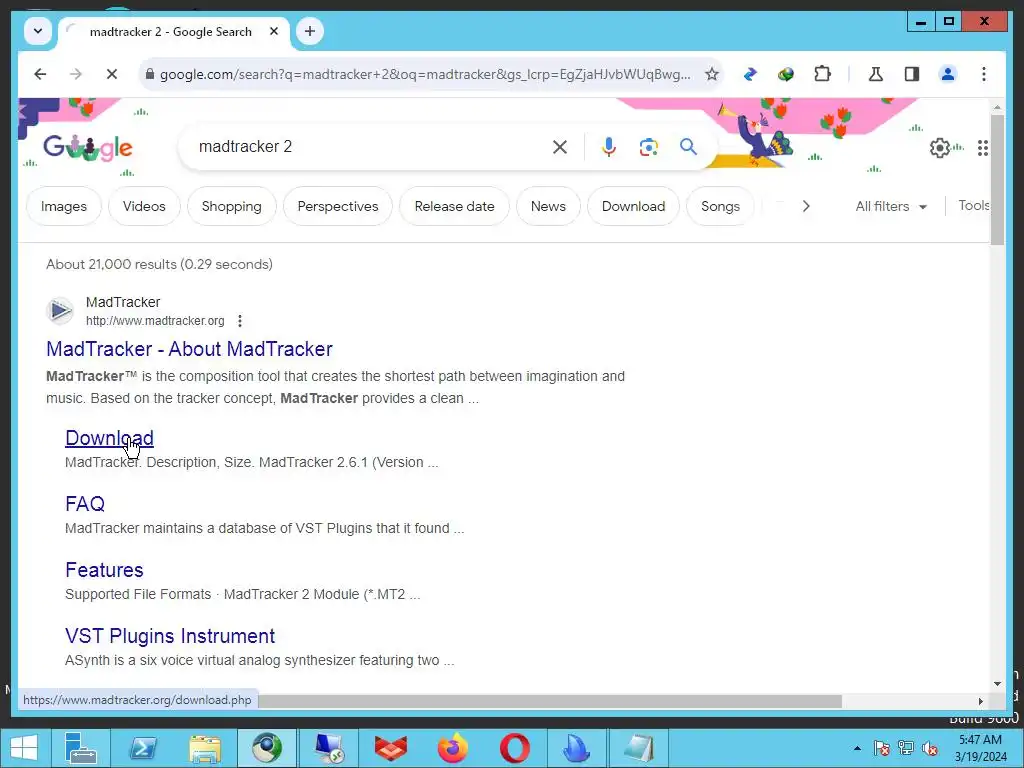The height and width of the screenshot is (768, 1024).
Task: Click the address bar URL
Action: pos(425,74)
